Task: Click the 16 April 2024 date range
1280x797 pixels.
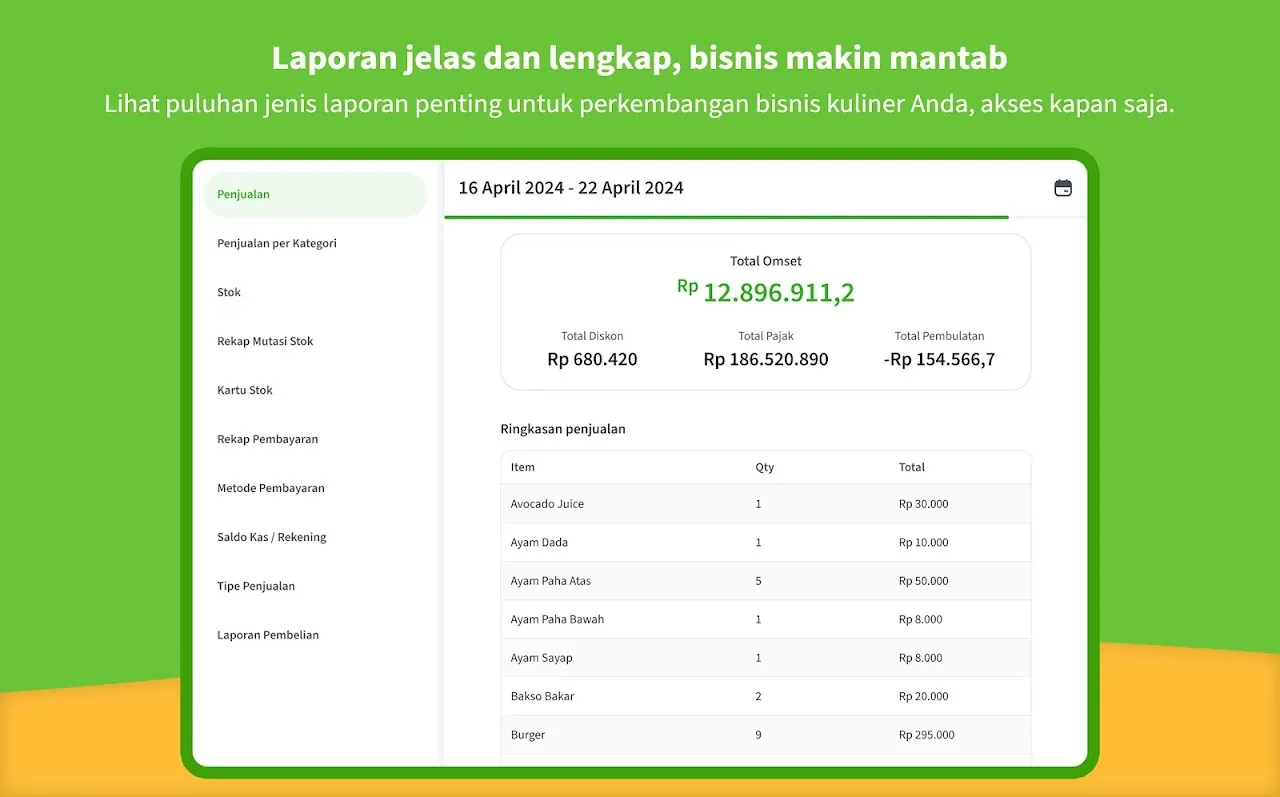Action: [571, 188]
